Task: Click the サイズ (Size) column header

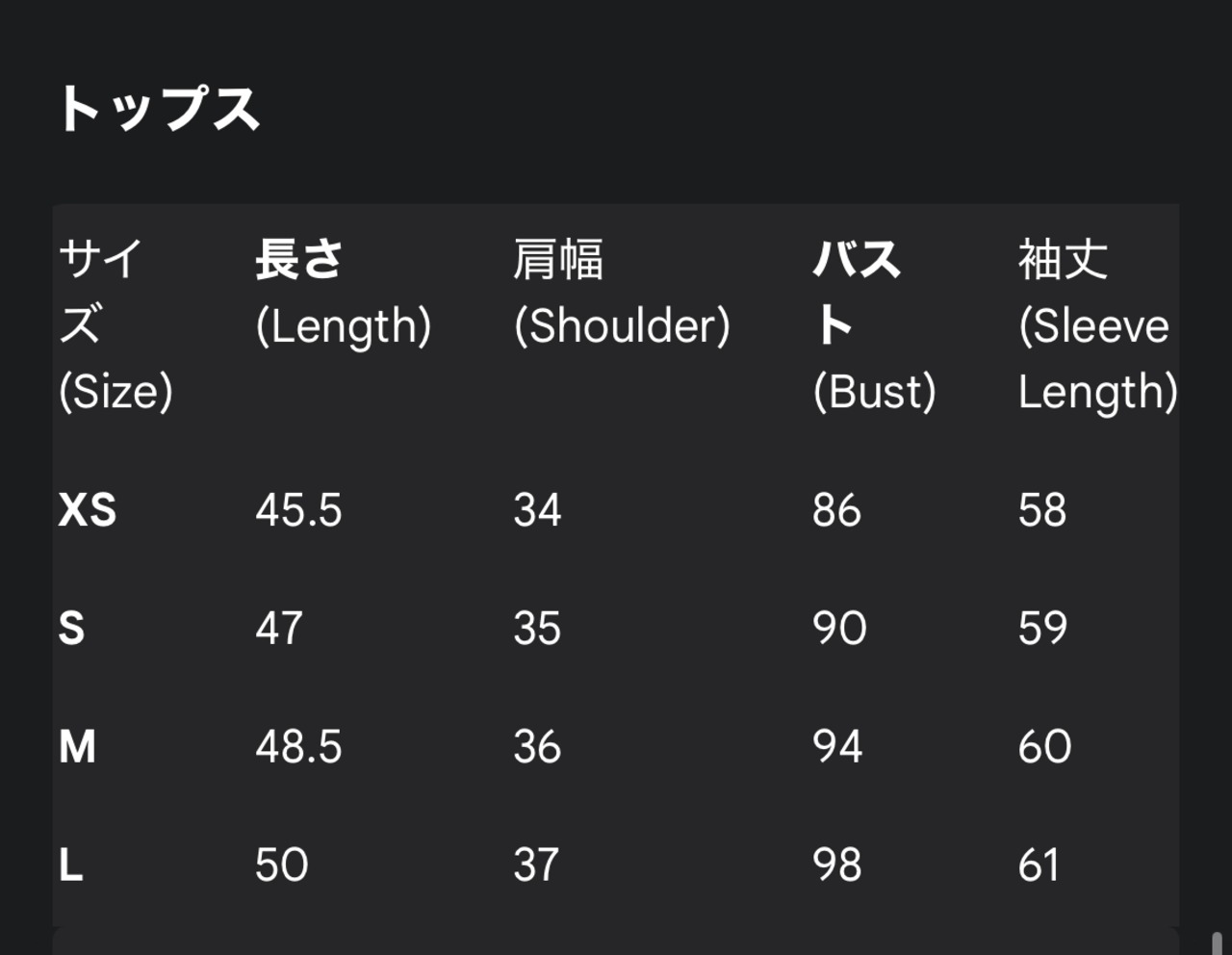Action: [115, 325]
